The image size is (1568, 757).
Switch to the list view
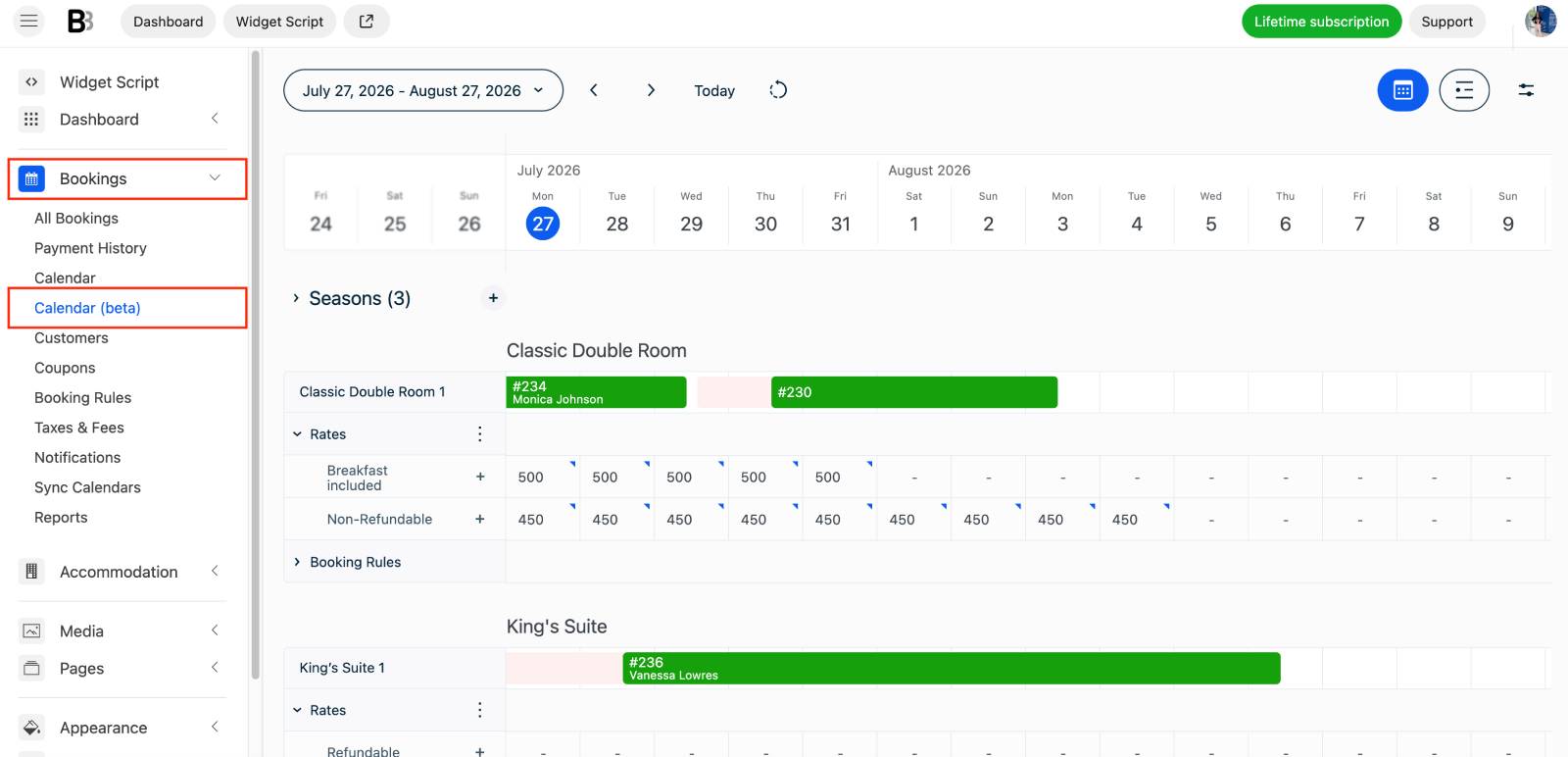1464,90
